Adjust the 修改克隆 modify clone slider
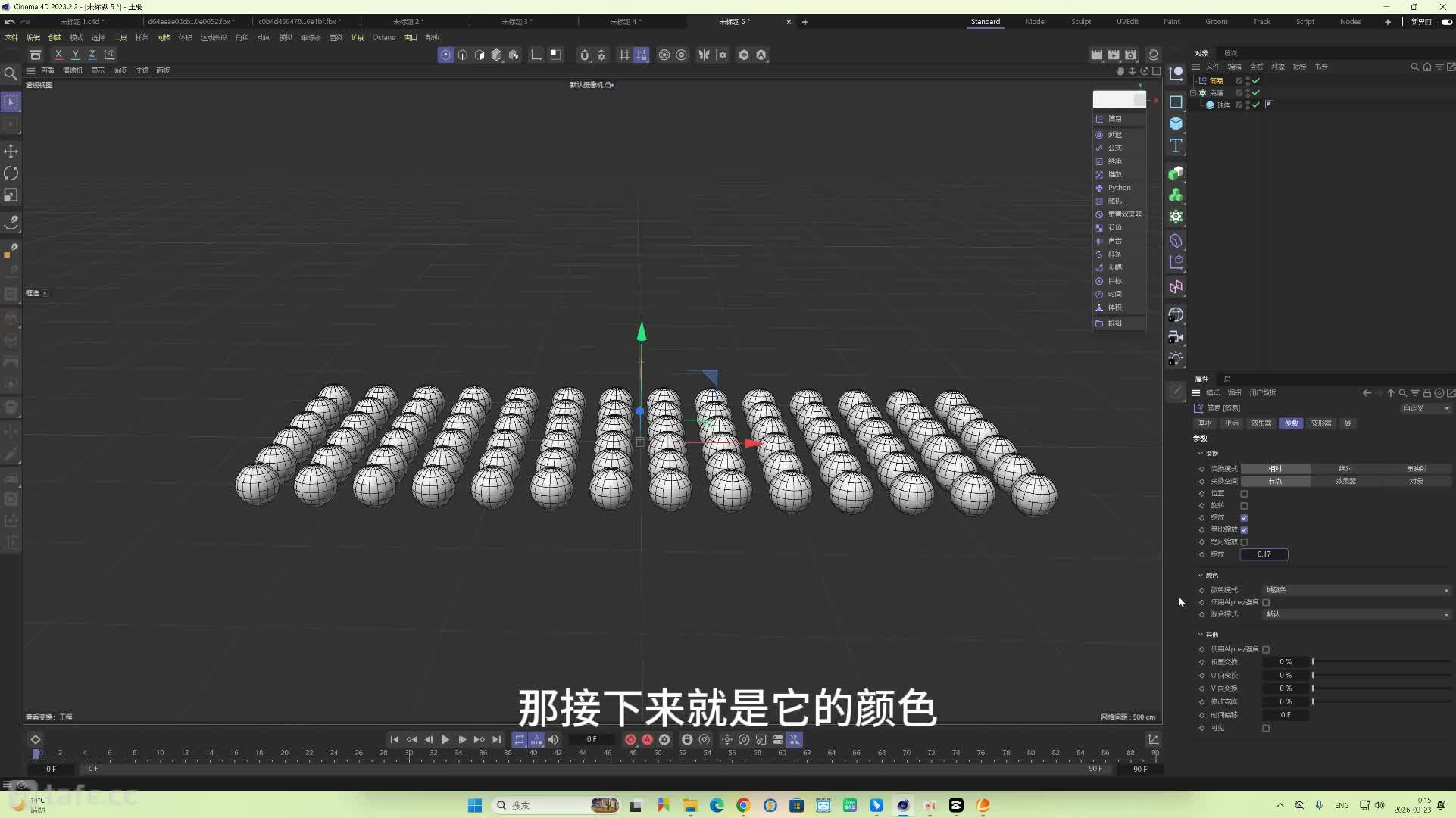1456x818 pixels. [x=1381, y=701]
